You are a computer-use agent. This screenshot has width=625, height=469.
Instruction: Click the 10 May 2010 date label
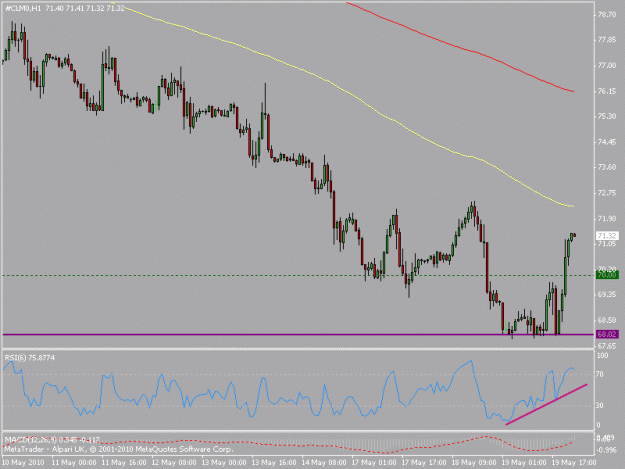23,463
